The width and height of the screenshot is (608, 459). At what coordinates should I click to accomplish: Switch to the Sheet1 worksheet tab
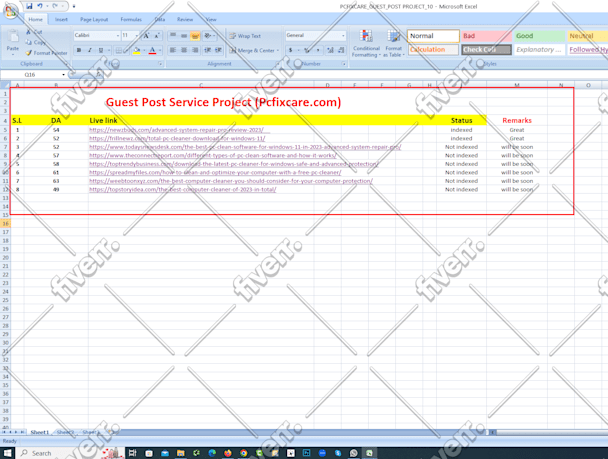(39, 432)
